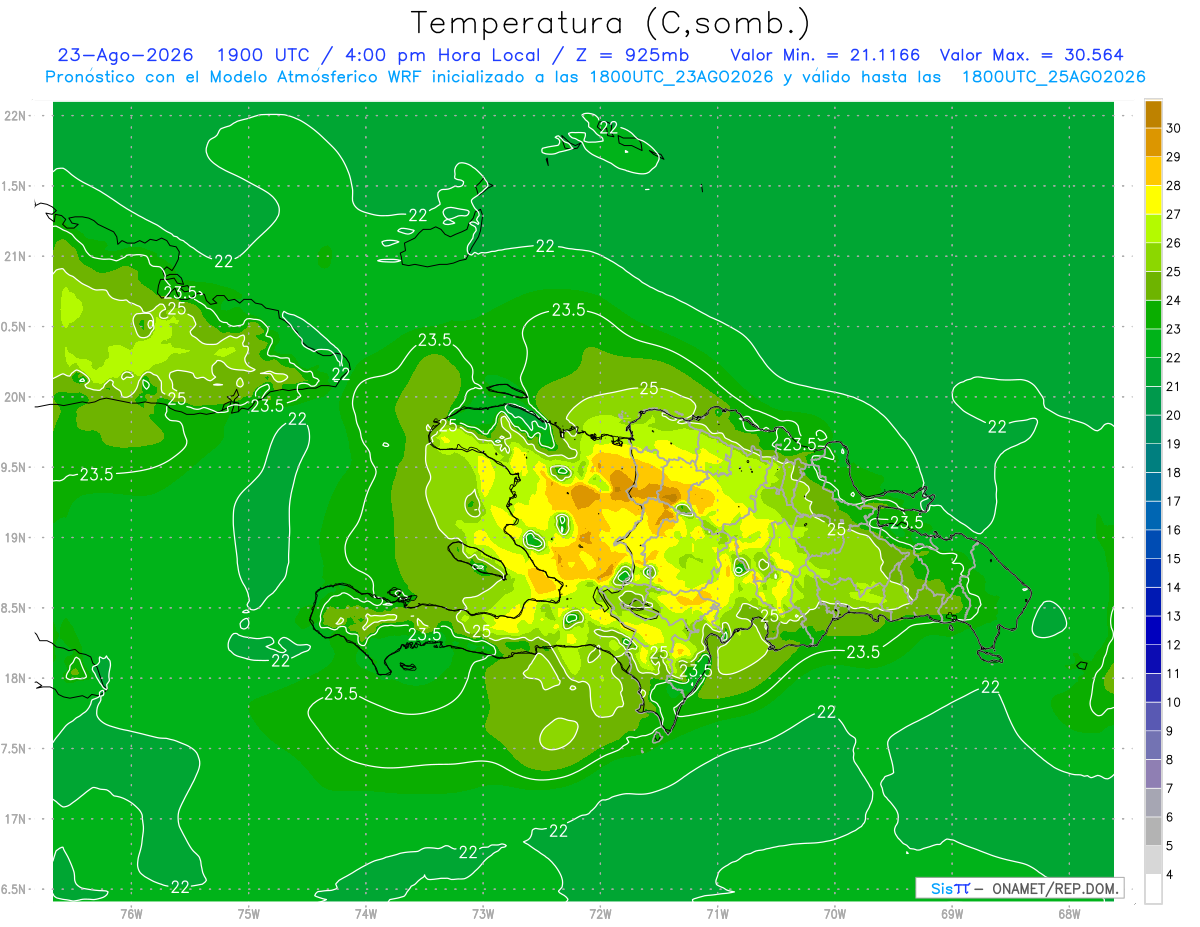The image size is (1200, 927).
Task: Click the "76W" longitude axis label
Action: point(131,914)
